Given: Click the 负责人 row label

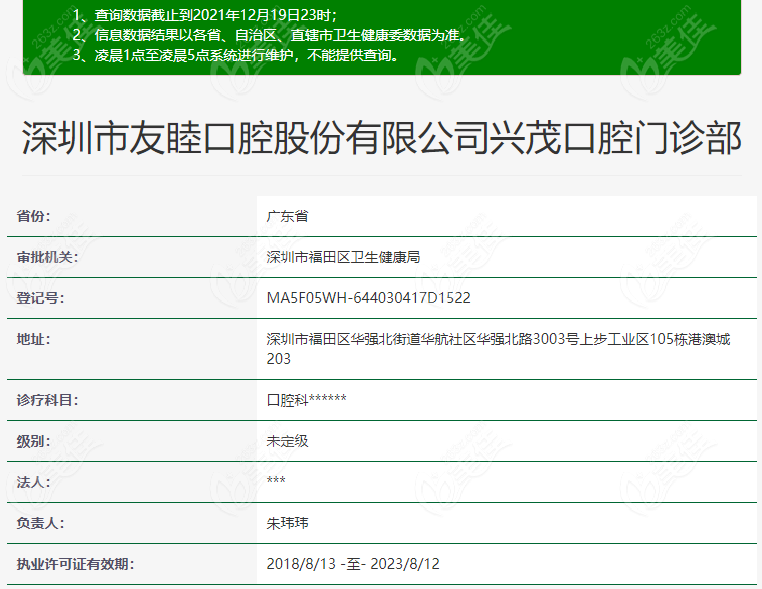Looking at the screenshot, I should click(40, 523).
